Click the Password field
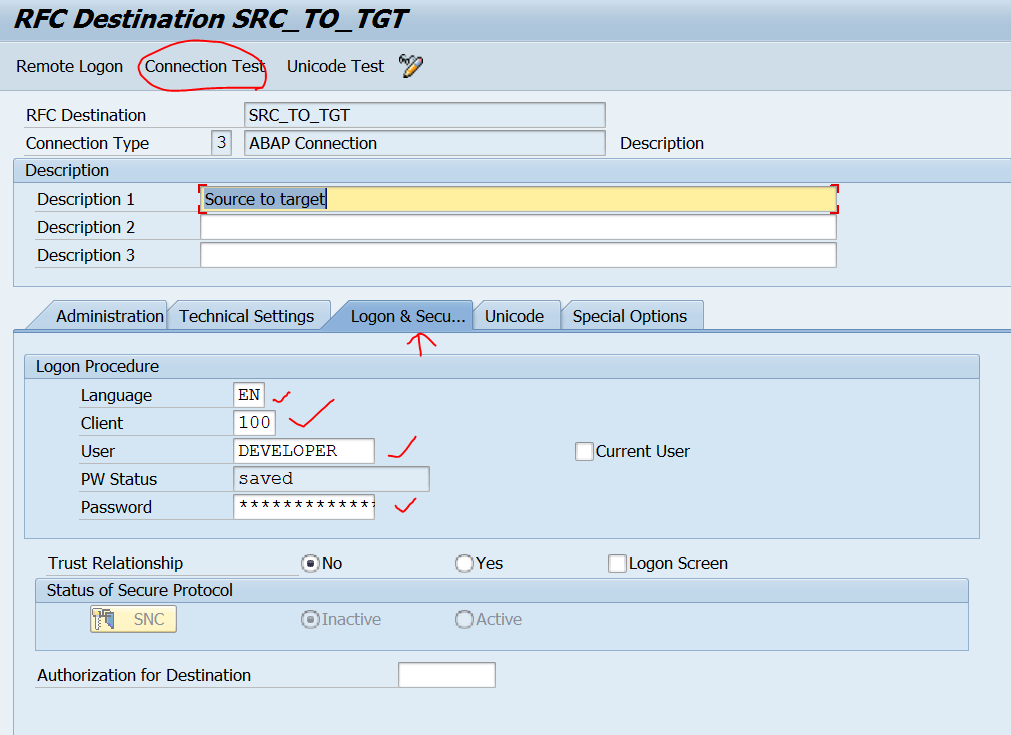The height and width of the screenshot is (735, 1011). 303,506
